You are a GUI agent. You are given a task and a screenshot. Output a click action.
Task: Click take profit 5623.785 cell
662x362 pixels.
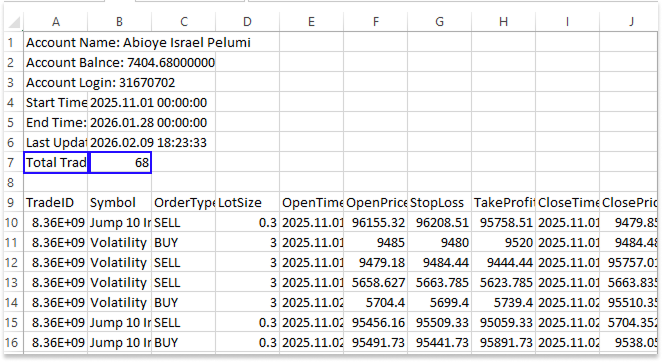503,283
